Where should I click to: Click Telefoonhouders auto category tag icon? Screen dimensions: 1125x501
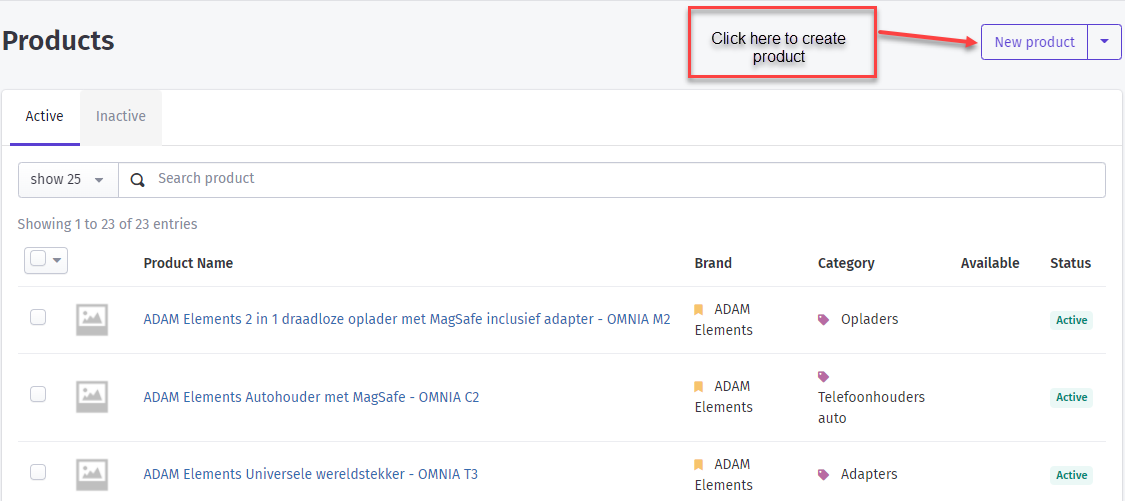coord(824,376)
